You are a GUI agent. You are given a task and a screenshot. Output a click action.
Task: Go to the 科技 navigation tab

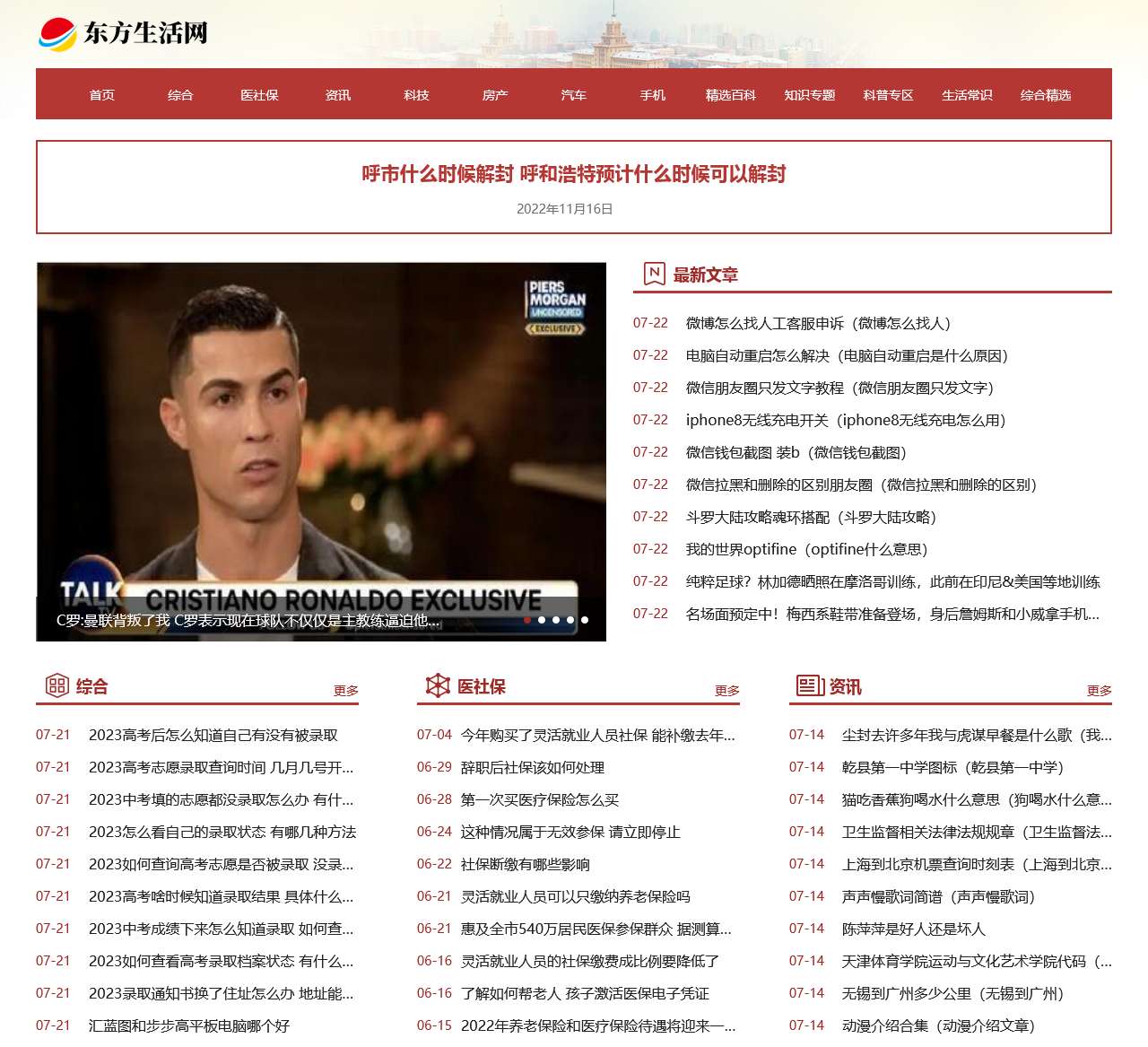click(416, 95)
